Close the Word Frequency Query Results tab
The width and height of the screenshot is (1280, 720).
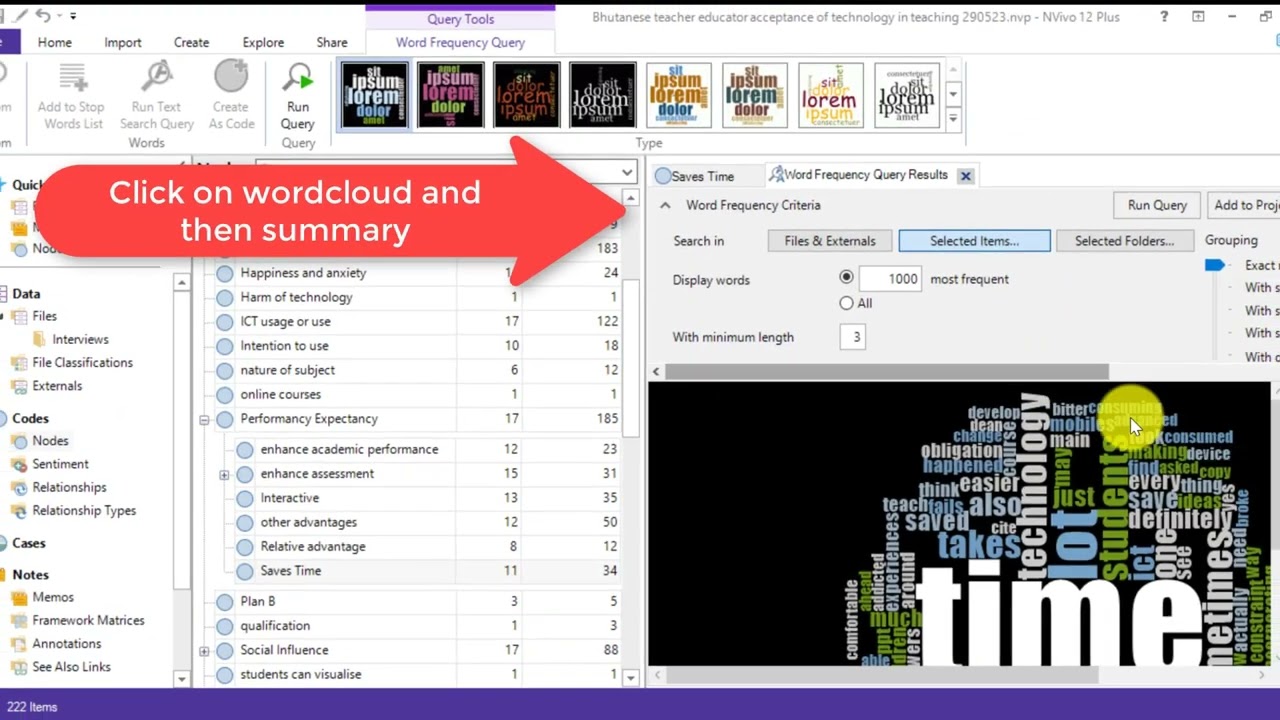coord(965,176)
